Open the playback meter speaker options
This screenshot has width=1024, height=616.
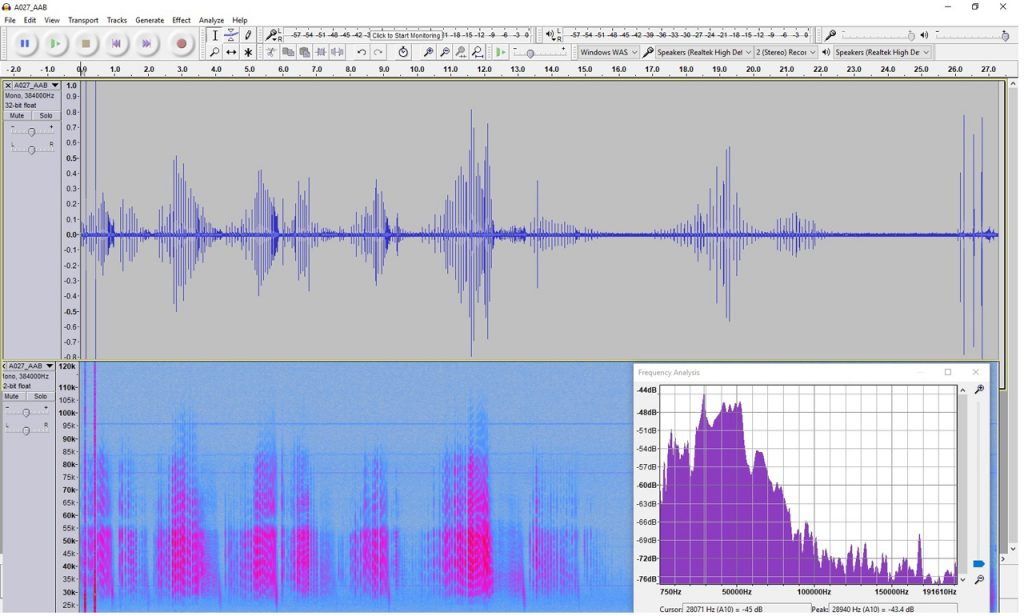tap(551, 35)
